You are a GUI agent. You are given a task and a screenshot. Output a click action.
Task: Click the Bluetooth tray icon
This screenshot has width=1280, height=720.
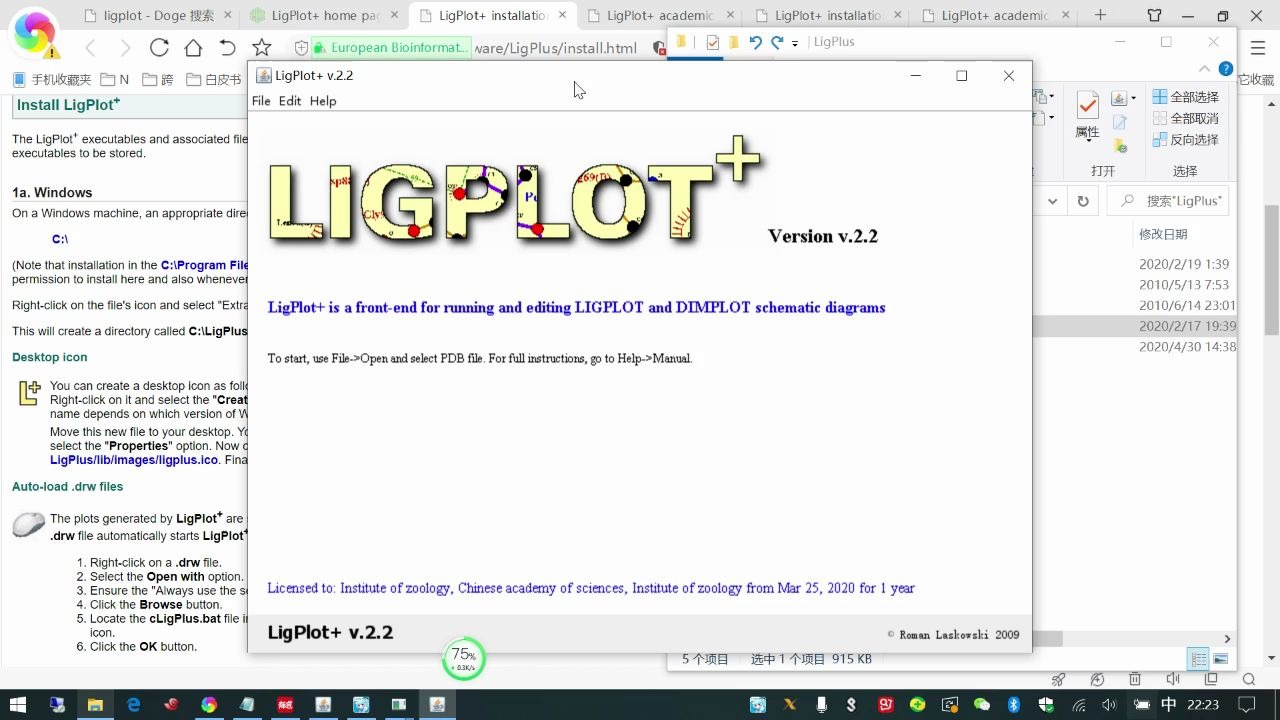1013,705
